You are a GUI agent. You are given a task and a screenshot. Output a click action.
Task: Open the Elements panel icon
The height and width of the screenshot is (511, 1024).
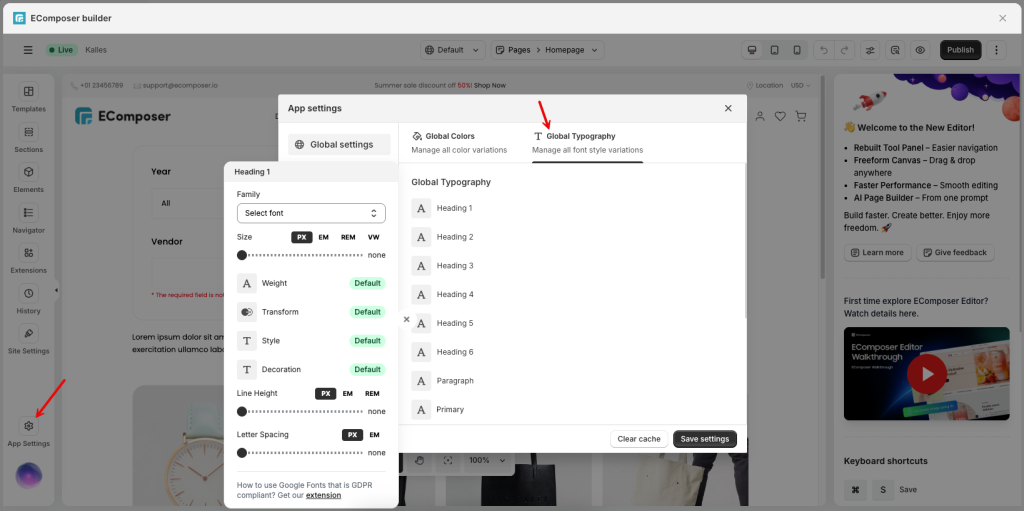tap(28, 172)
